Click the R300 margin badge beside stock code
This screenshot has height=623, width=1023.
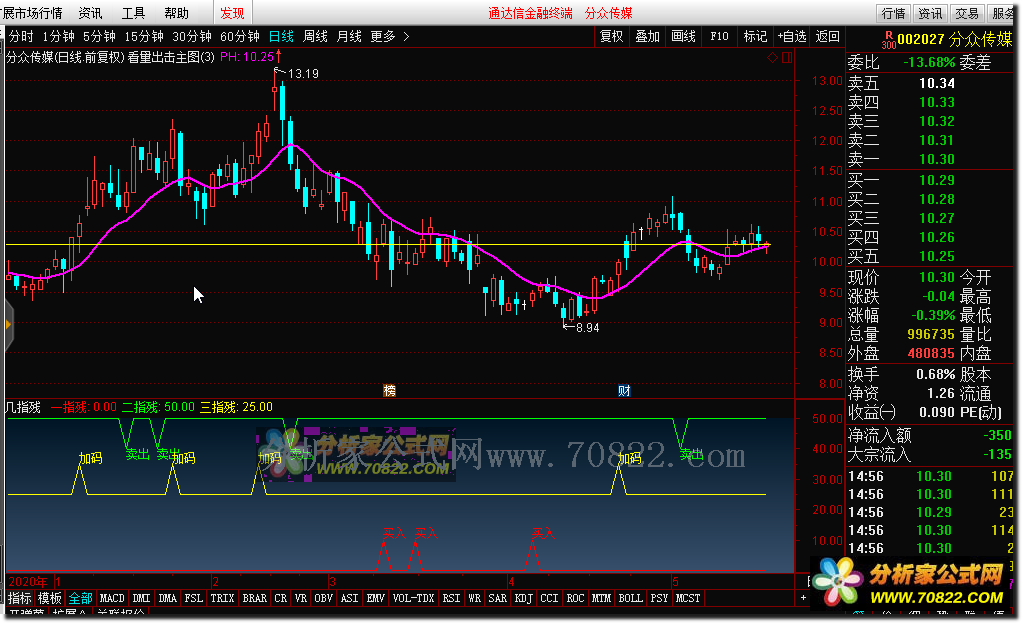click(888, 40)
